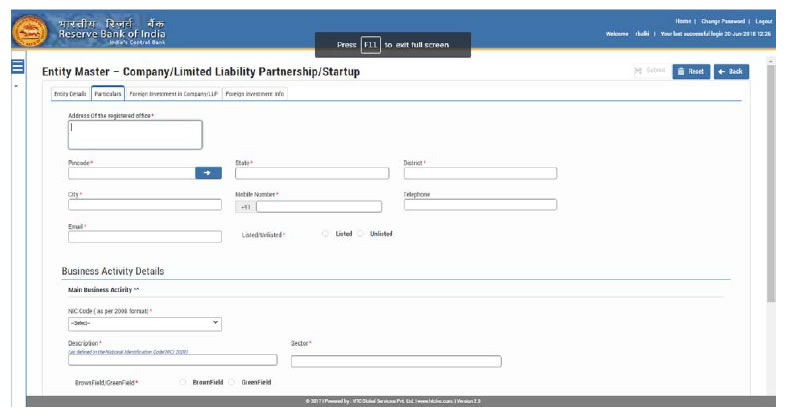Open the hamburger menu in the sidebar
The image size is (787, 416).
[x=16, y=67]
